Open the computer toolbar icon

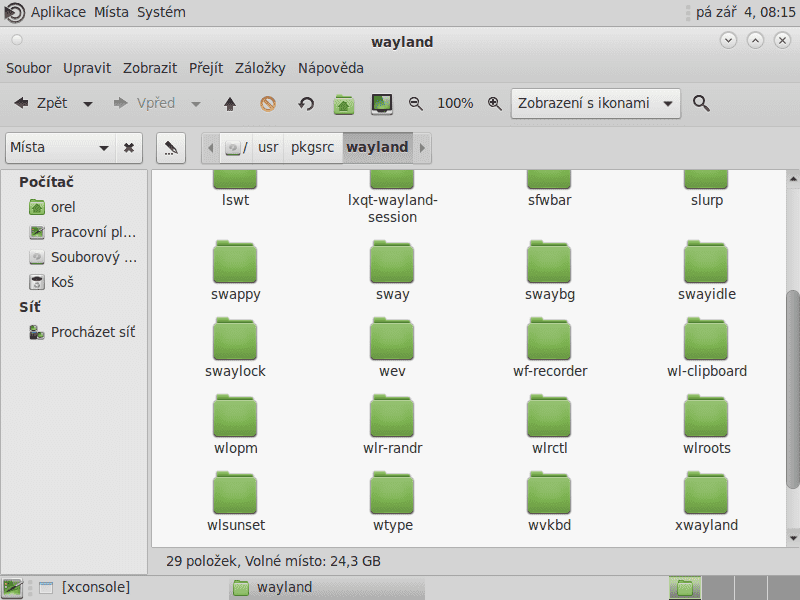point(382,104)
